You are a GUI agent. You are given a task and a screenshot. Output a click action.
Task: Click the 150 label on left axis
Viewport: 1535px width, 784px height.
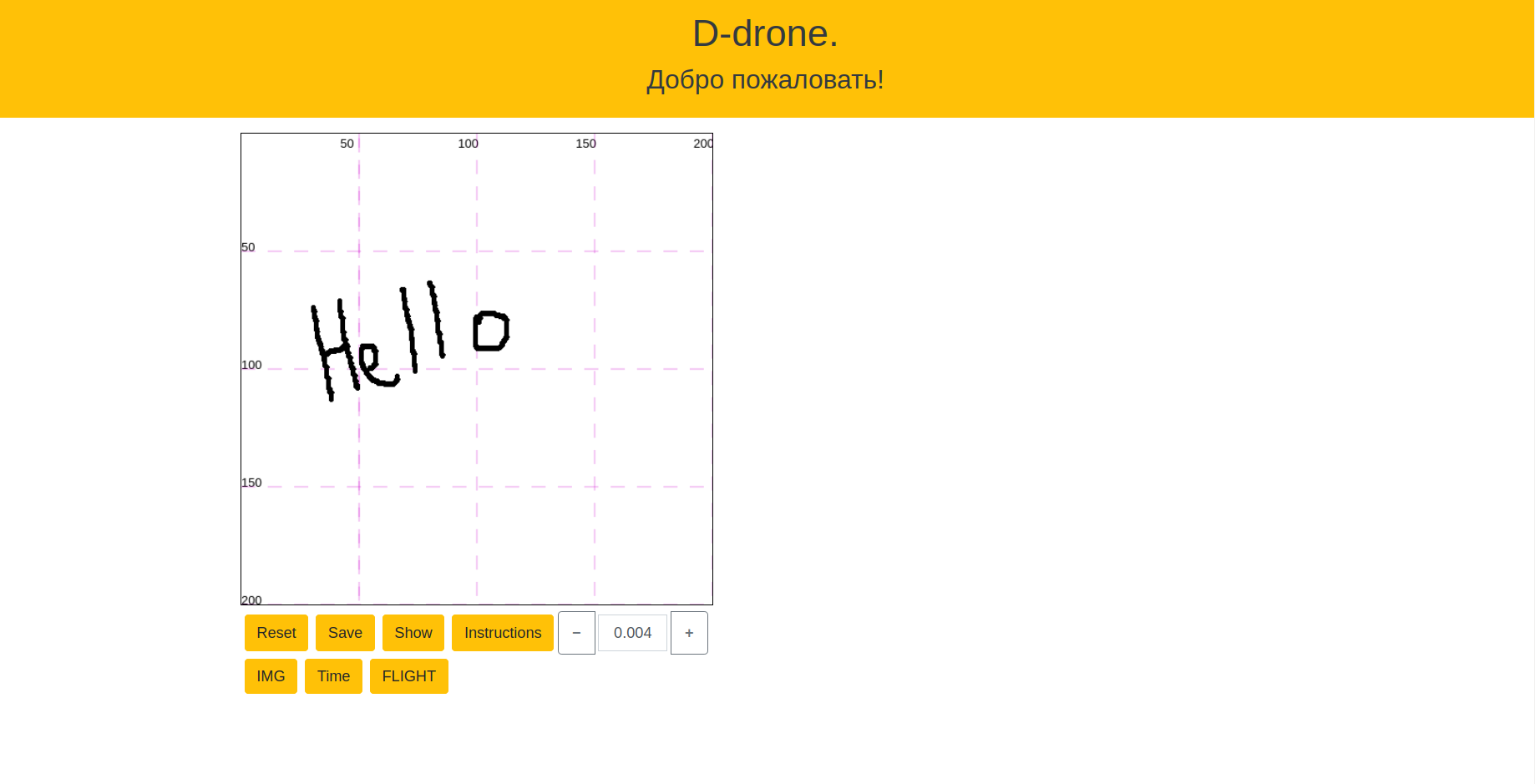click(251, 483)
